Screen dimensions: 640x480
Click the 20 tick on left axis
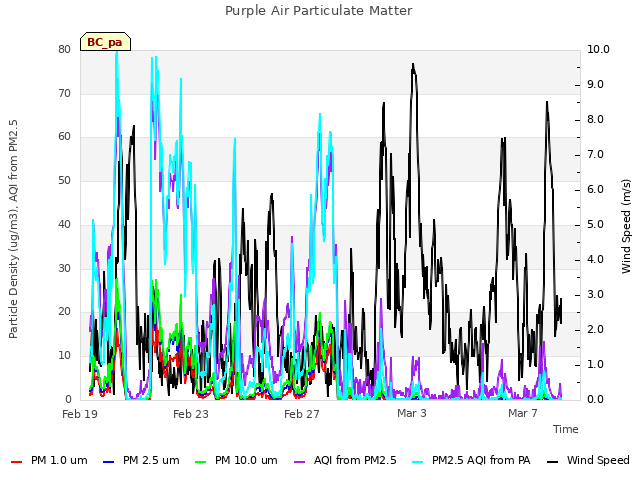pyautogui.click(x=64, y=311)
